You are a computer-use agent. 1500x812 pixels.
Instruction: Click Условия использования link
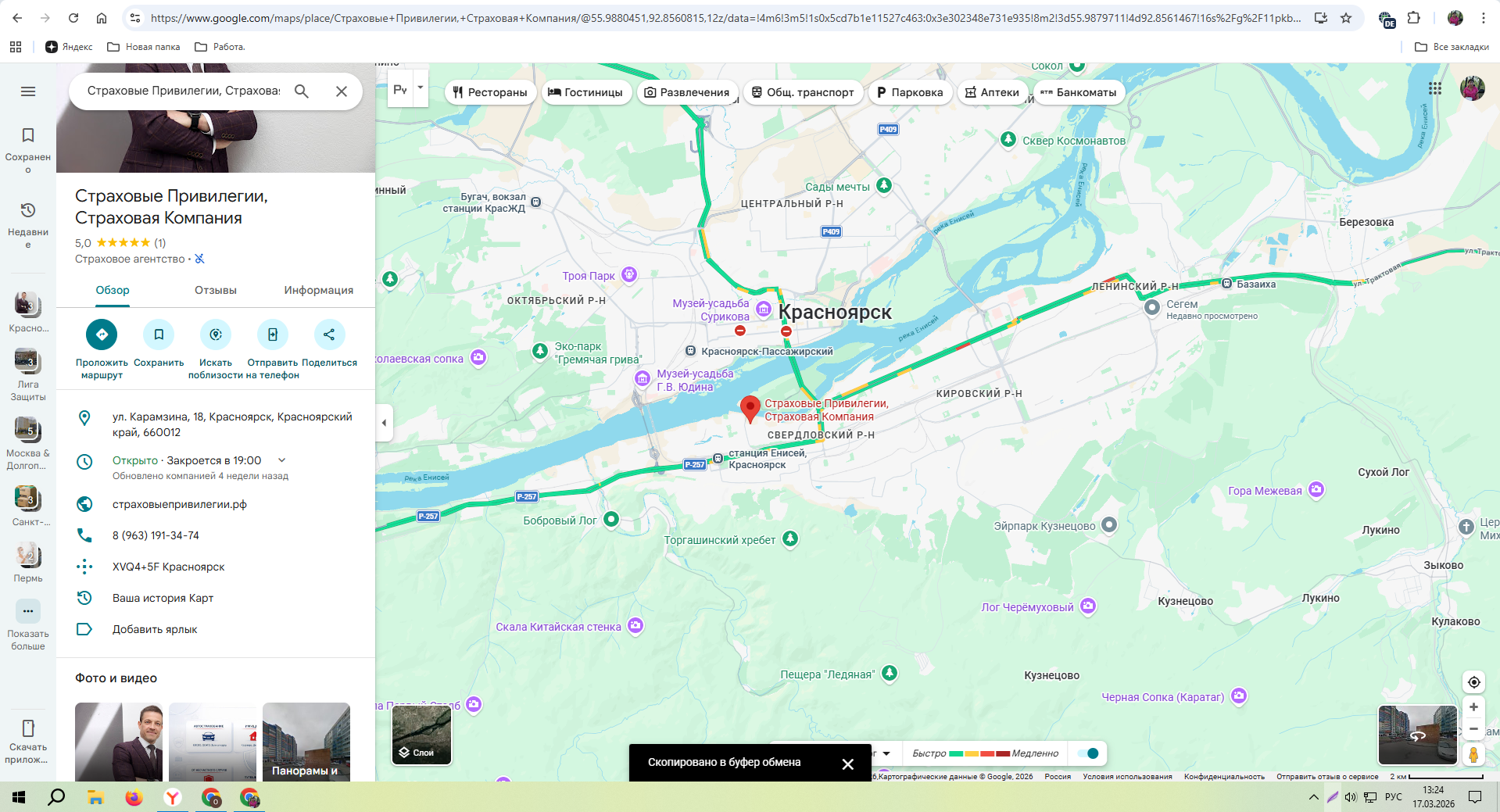1127,777
